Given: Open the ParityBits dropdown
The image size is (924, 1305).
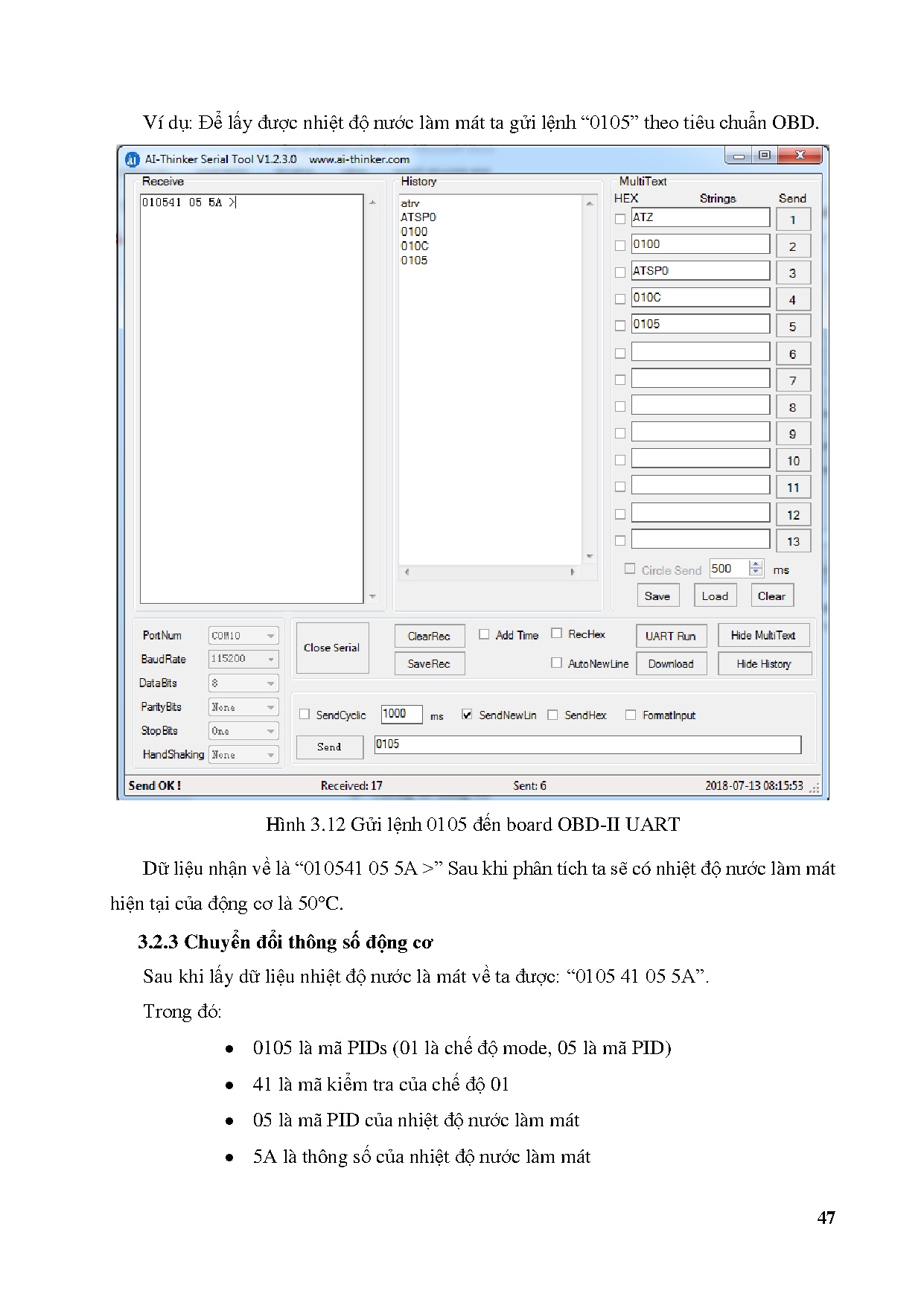Looking at the screenshot, I should click(x=243, y=707).
